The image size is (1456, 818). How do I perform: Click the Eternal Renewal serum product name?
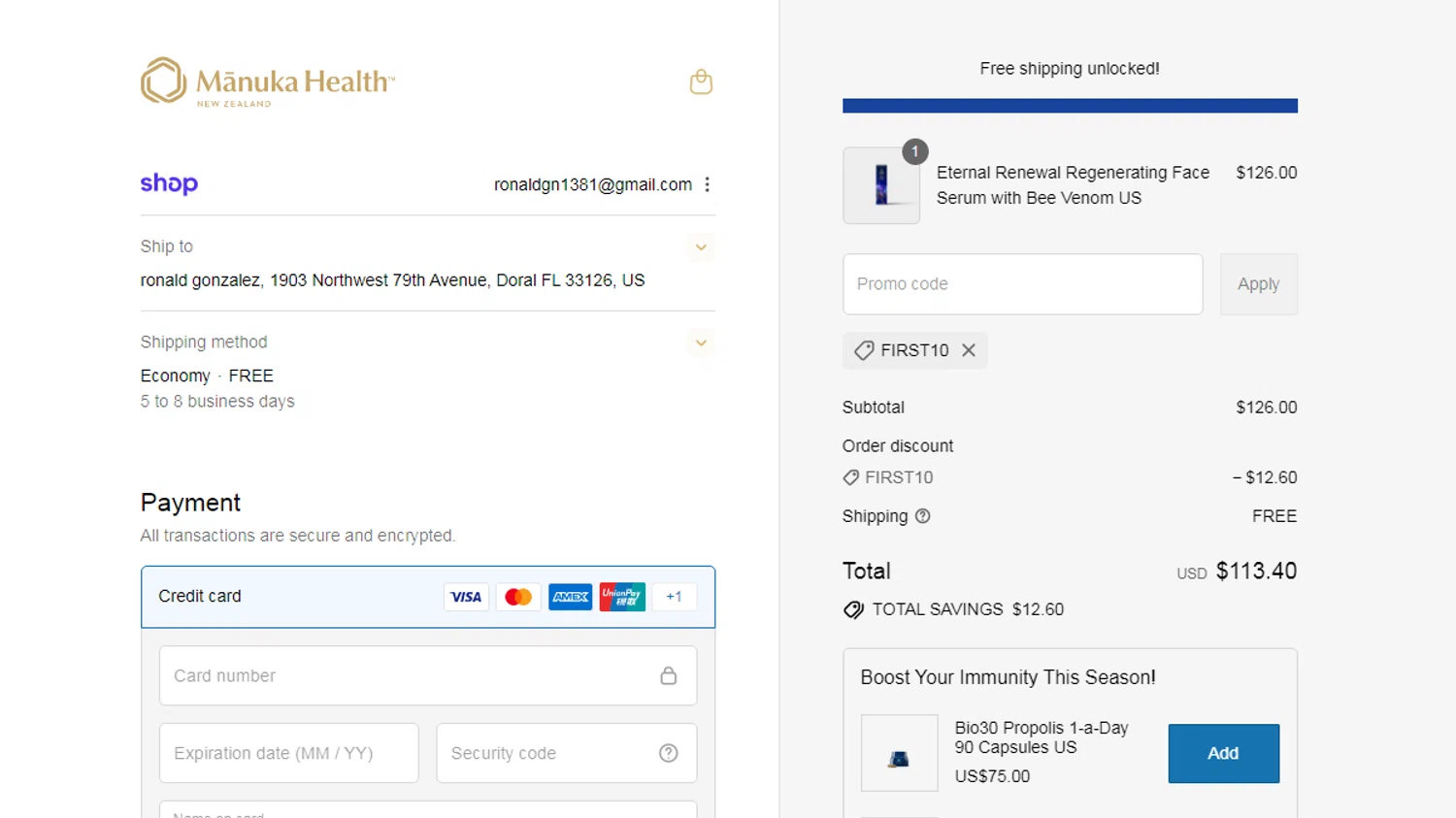click(1073, 185)
